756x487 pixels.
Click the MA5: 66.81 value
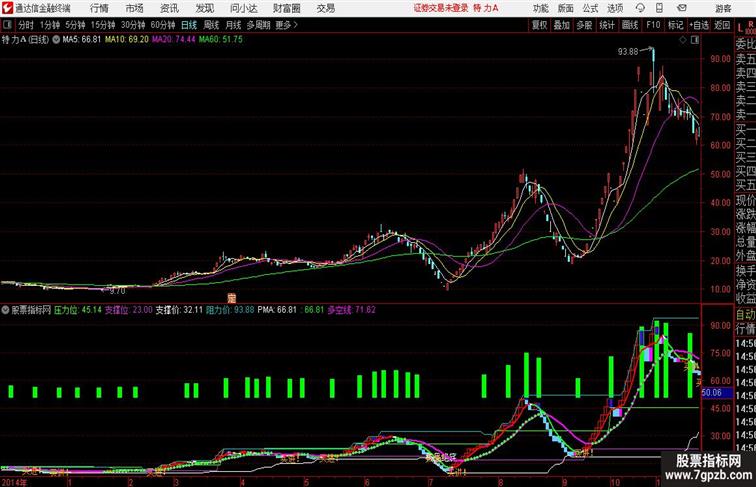click(81, 40)
